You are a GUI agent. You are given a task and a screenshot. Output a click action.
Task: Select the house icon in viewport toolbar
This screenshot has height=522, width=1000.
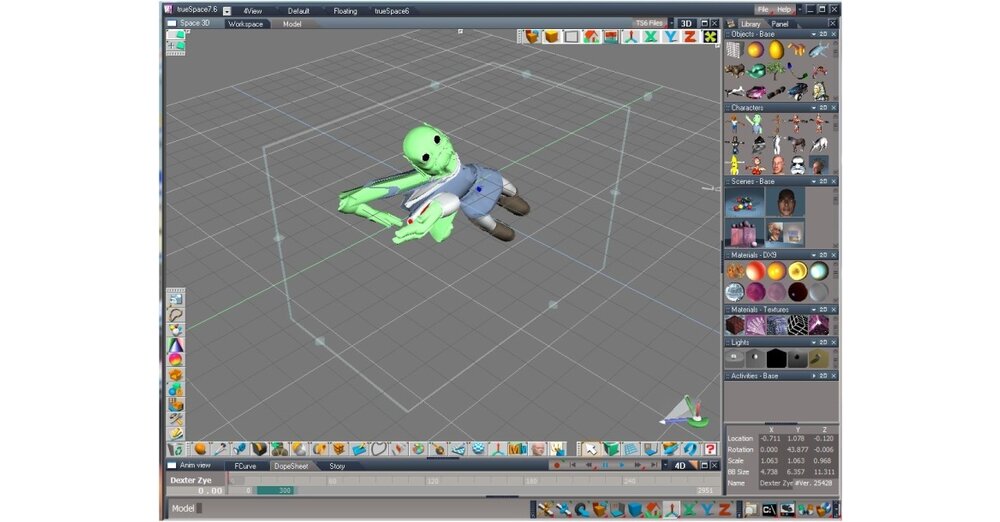tap(591, 37)
